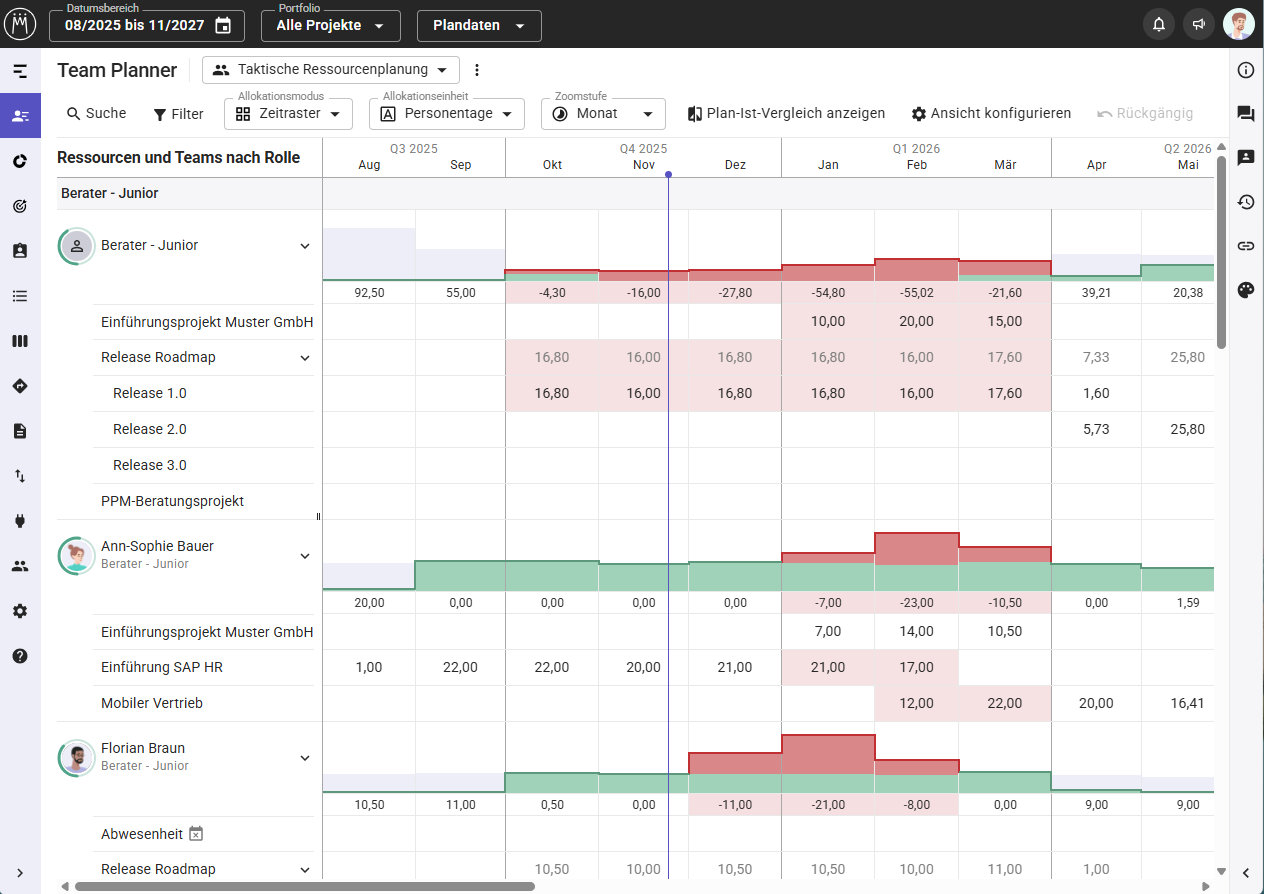1264x894 pixels.
Task: Collapse the Release Roadmap under Berater - Junior
Action: pyautogui.click(x=305, y=358)
